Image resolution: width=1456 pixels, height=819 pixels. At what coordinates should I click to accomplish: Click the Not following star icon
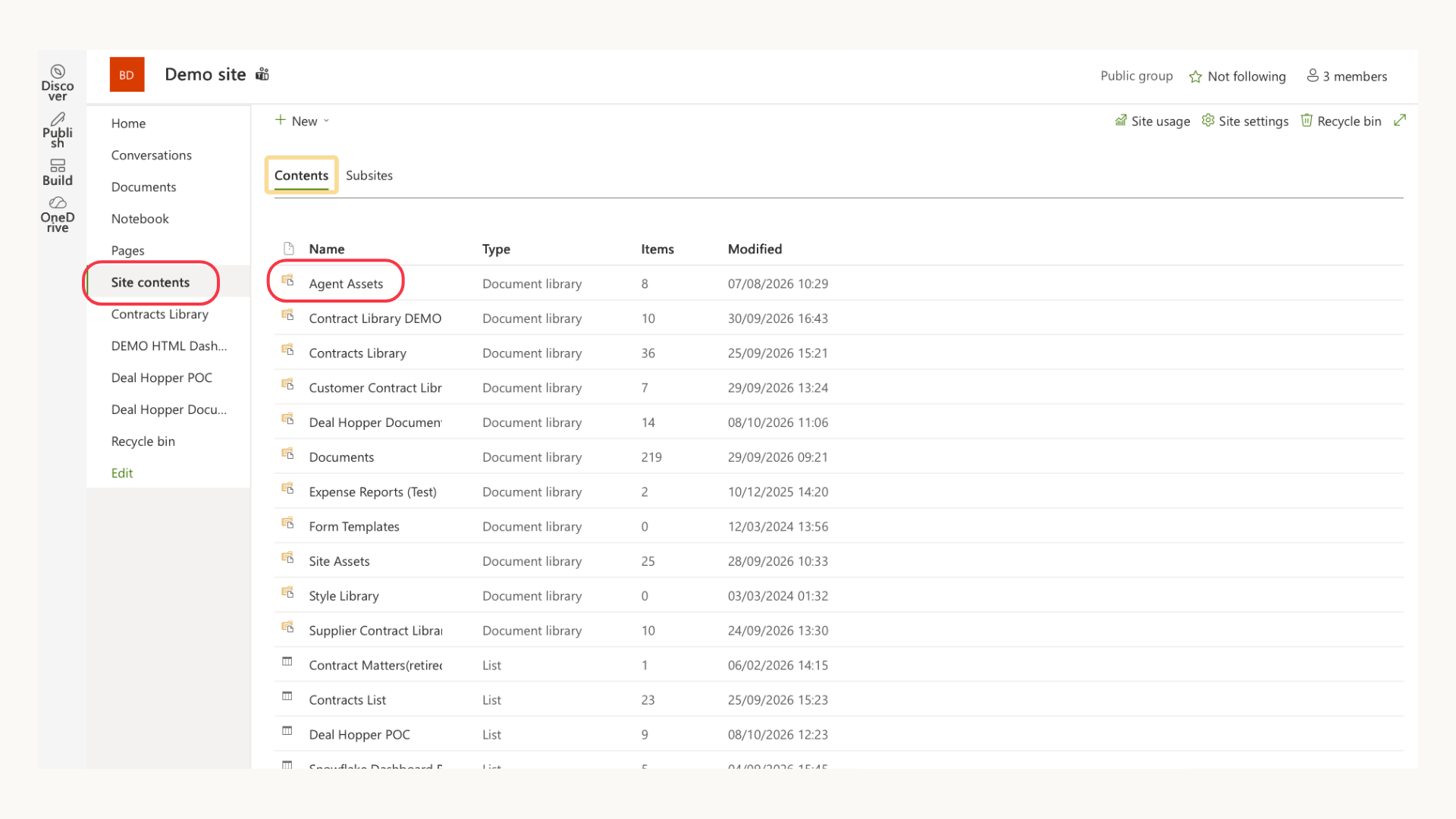1196,77
